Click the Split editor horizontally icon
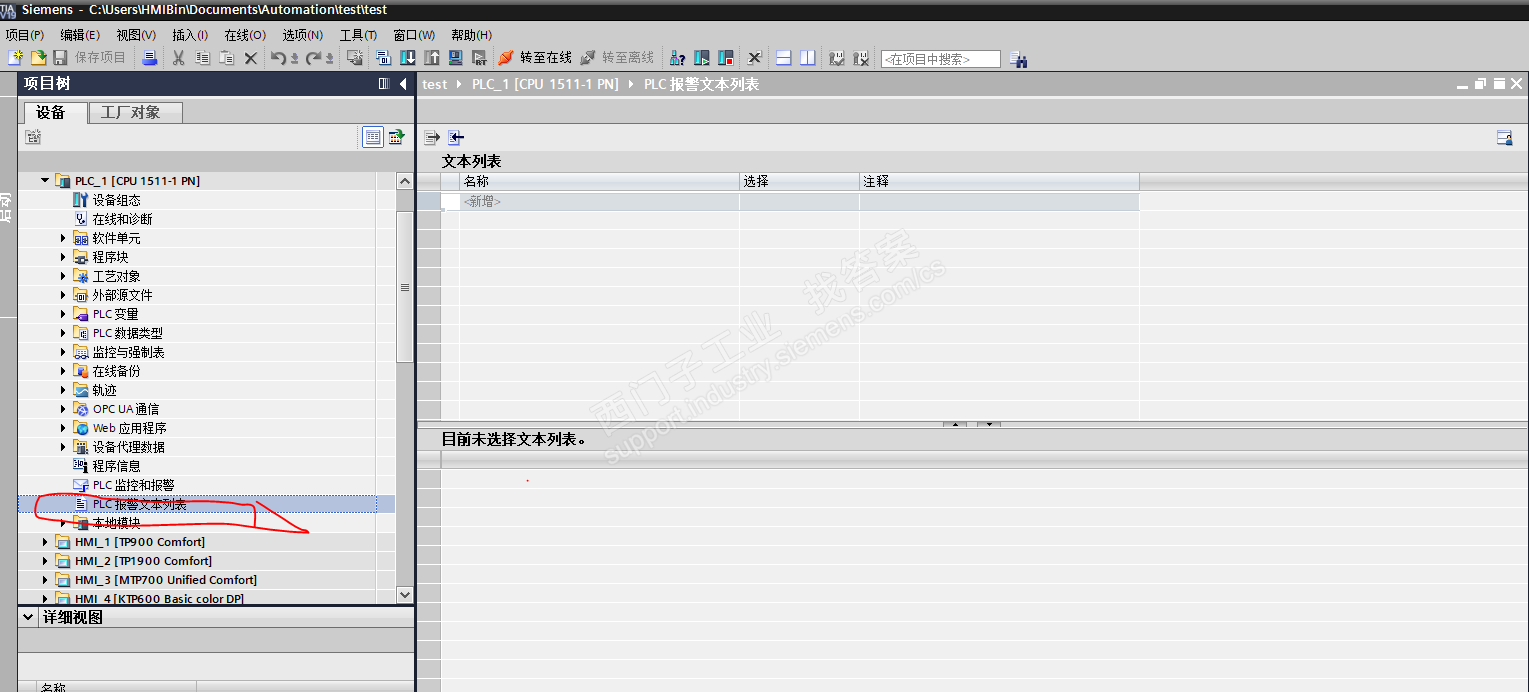1529x692 pixels. click(x=784, y=58)
